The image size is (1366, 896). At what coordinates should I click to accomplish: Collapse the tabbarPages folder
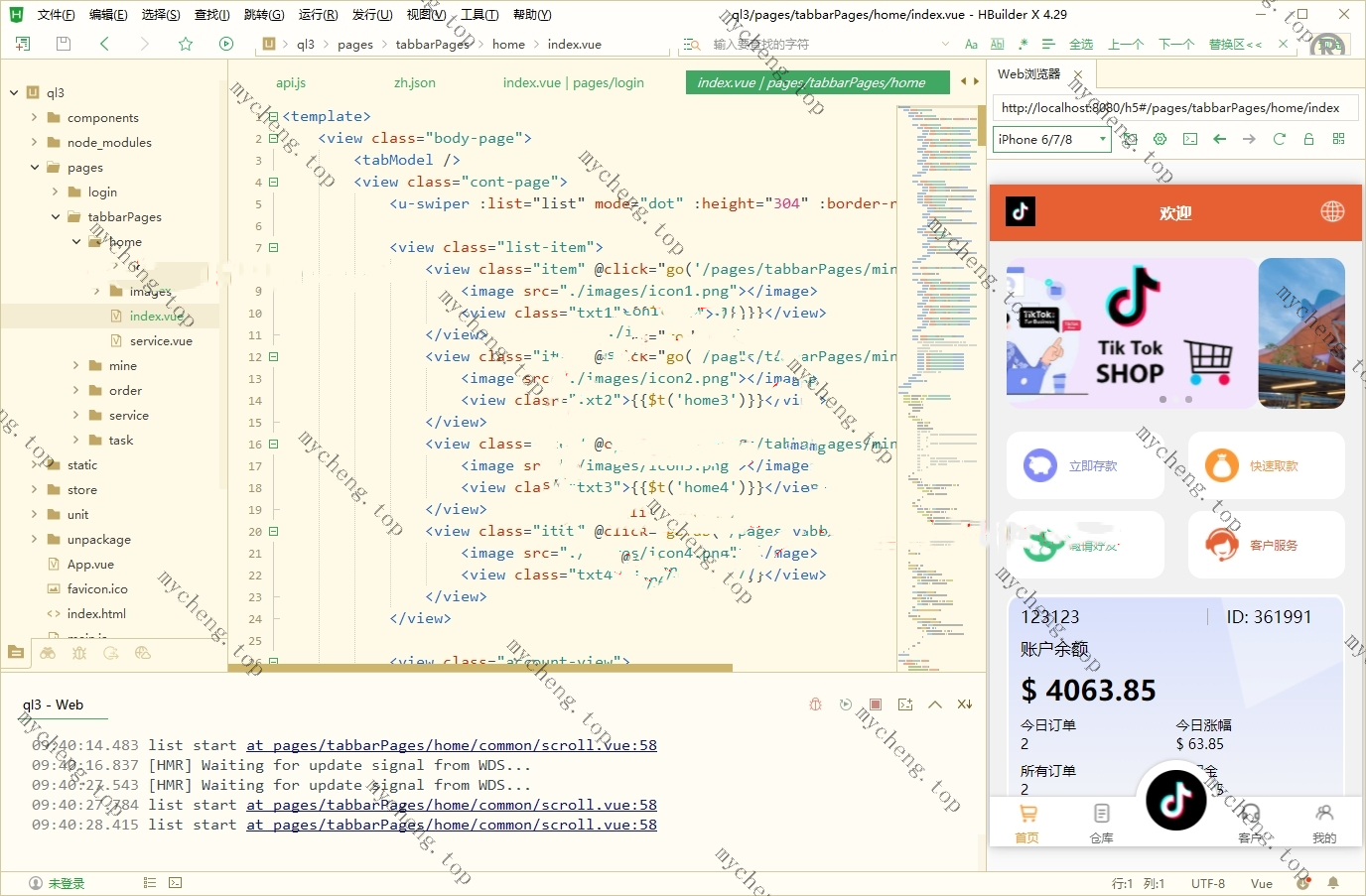[56, 216]
